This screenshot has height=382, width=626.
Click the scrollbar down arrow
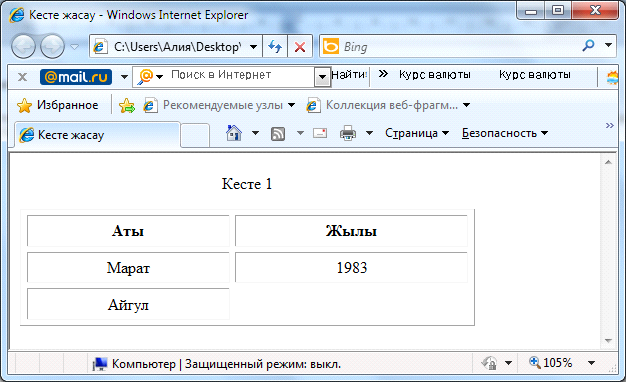608,340
